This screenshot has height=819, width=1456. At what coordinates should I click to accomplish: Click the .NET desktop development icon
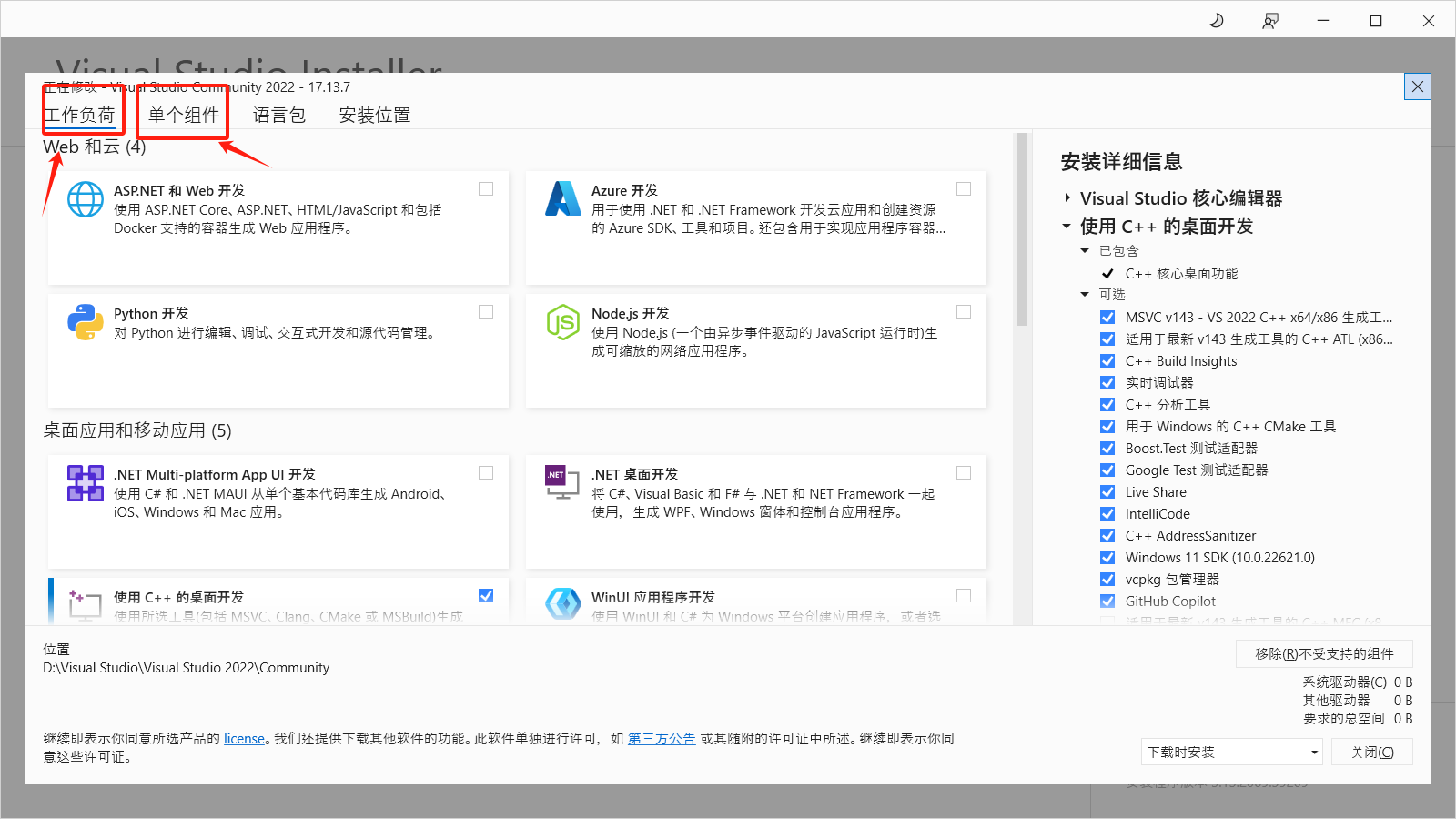[x=562, y=483]
